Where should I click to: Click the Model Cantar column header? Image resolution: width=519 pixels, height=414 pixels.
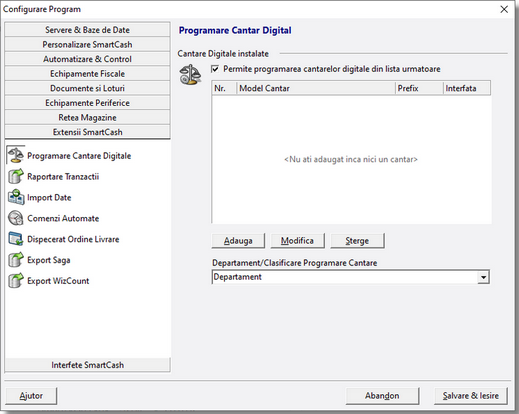(316, 88)
